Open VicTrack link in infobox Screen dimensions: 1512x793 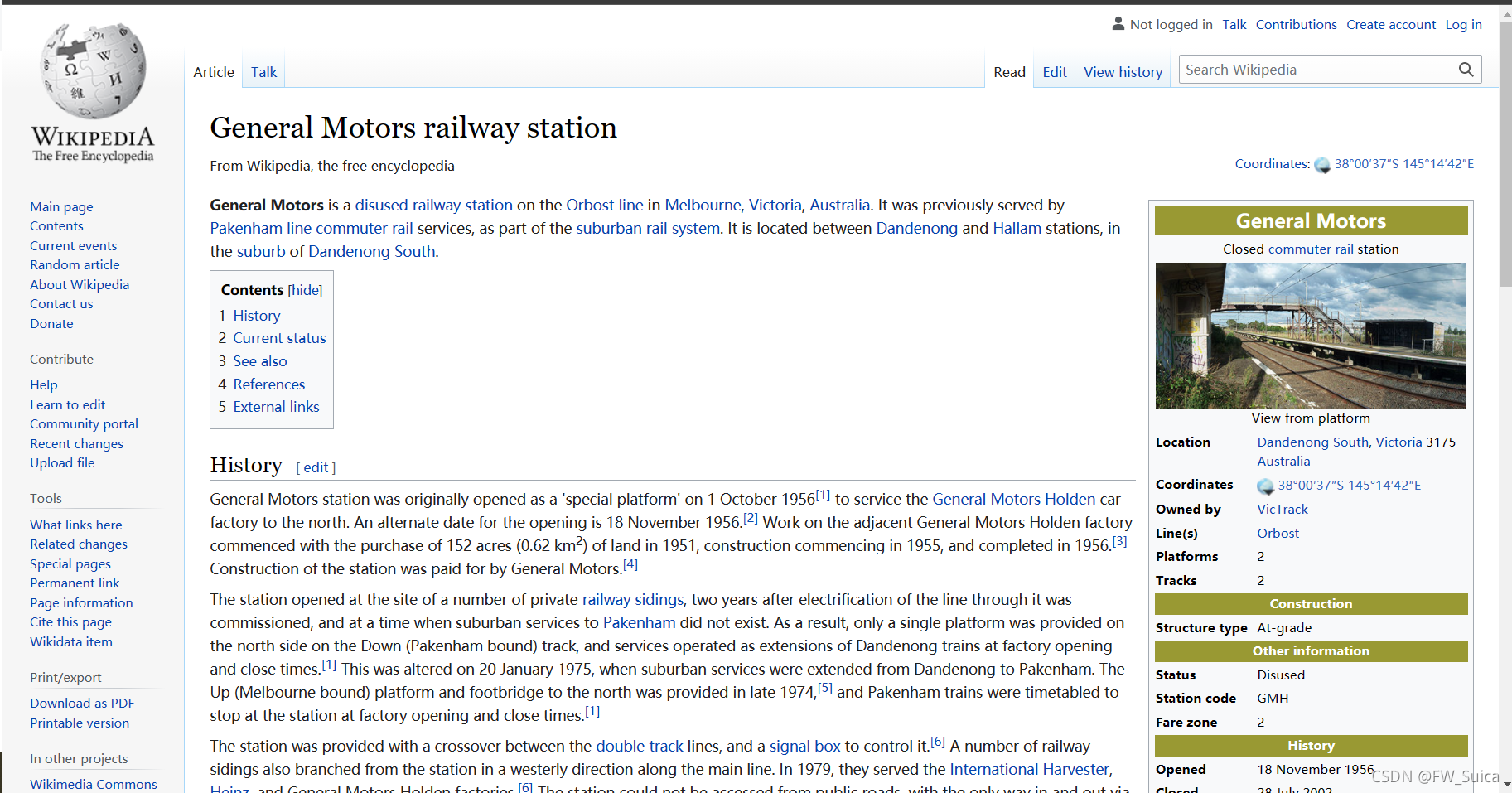coord(1283,510)
